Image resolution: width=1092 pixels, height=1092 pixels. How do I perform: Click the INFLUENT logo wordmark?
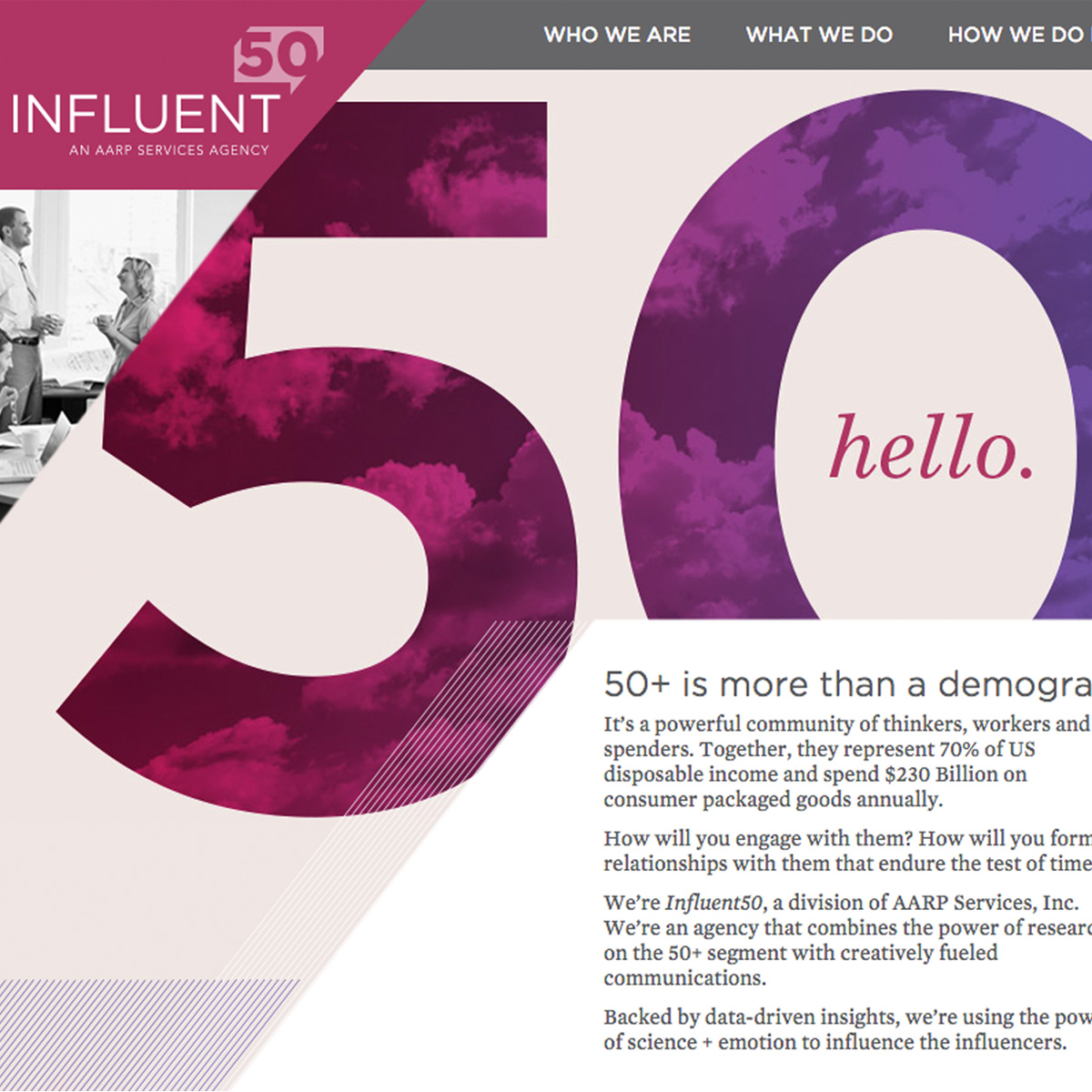click(146, 116)
